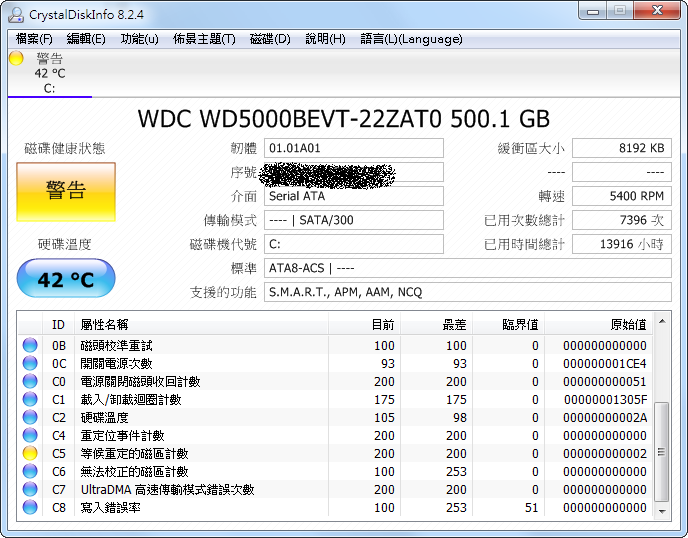
Task: Click the ID column header
Action: [58, 325]
